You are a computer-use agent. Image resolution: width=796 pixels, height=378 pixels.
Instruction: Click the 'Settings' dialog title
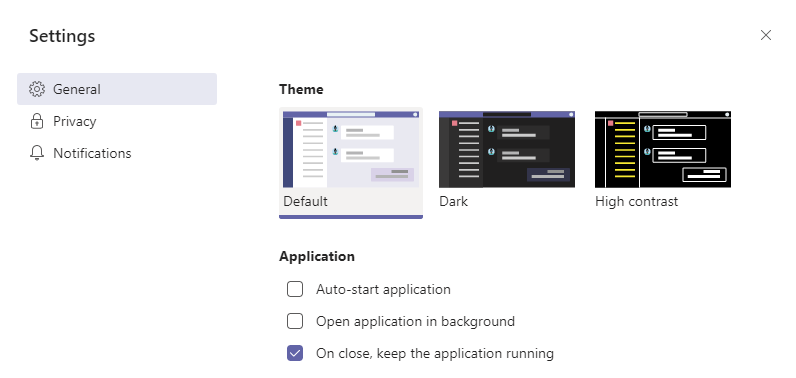(62, 36)
